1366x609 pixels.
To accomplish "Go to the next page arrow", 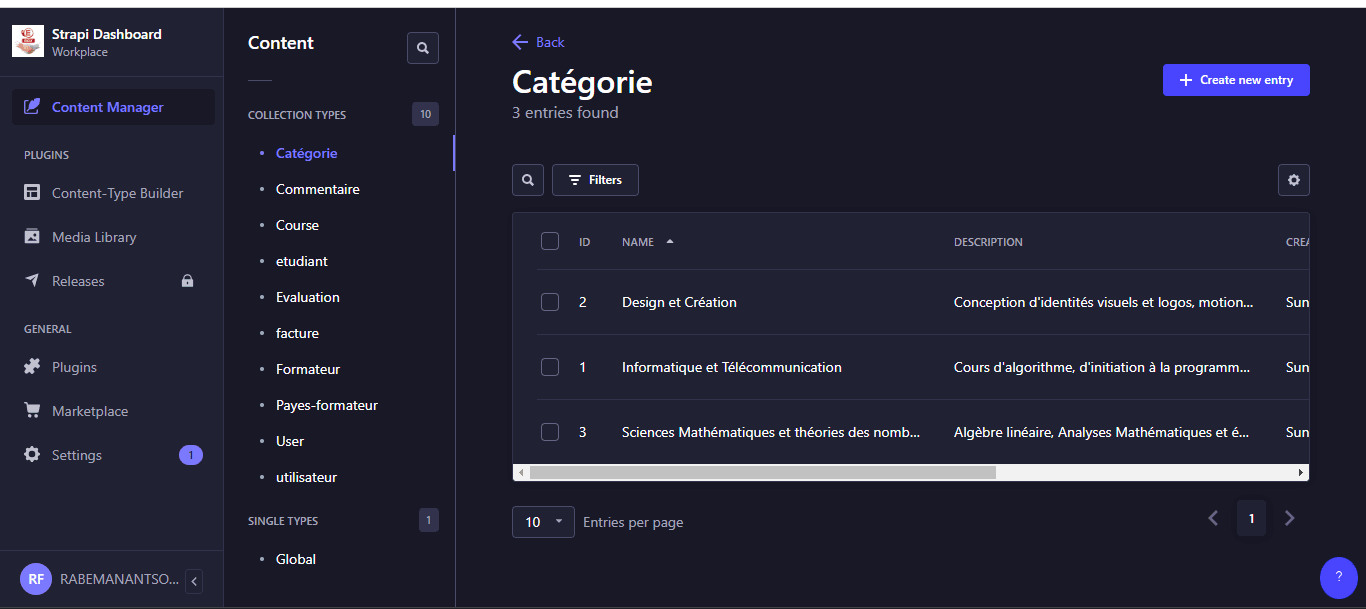I will (1289, 518).
